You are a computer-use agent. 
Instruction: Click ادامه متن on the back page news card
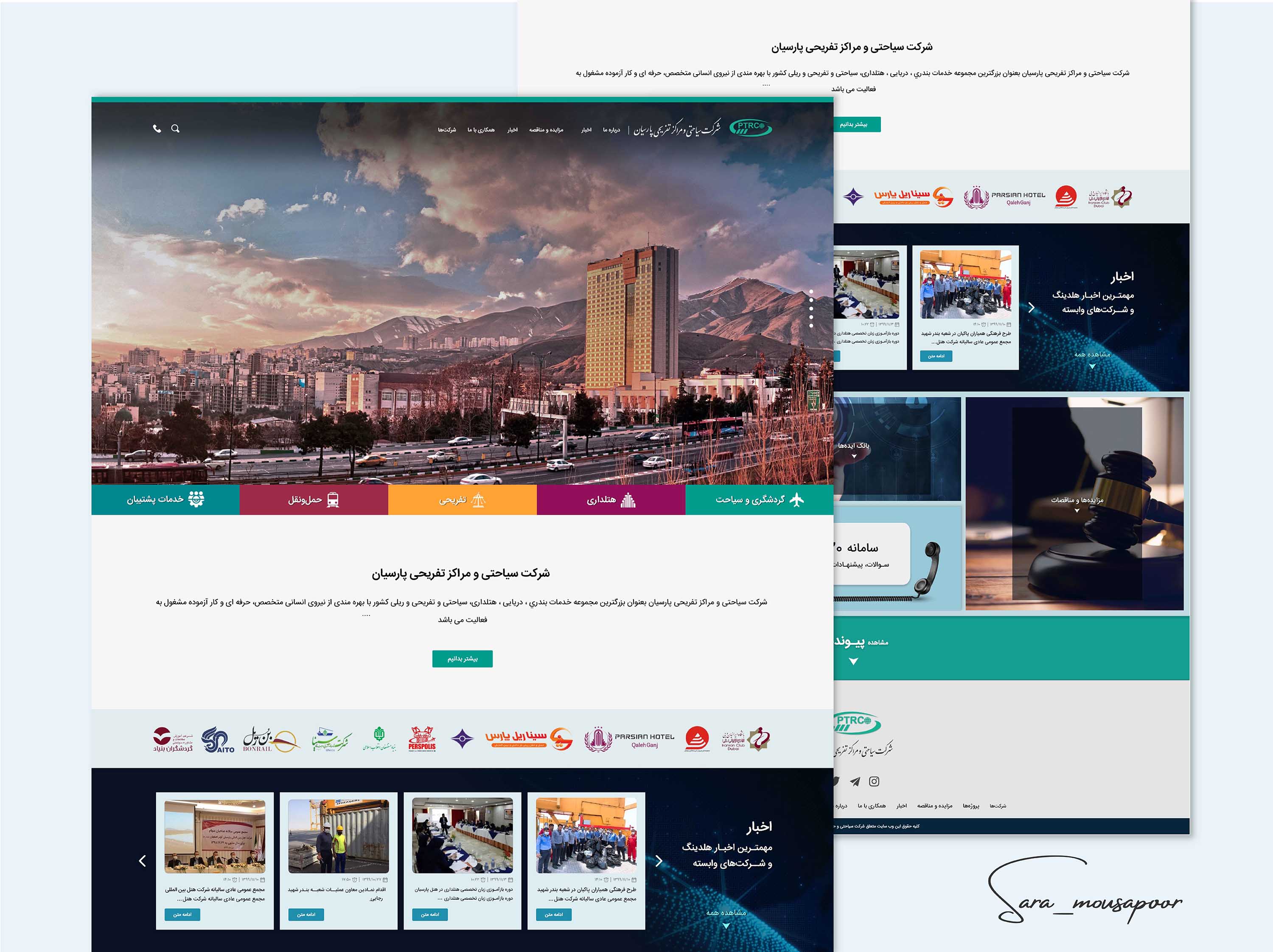pyautogui.click(x=937, y=356)
